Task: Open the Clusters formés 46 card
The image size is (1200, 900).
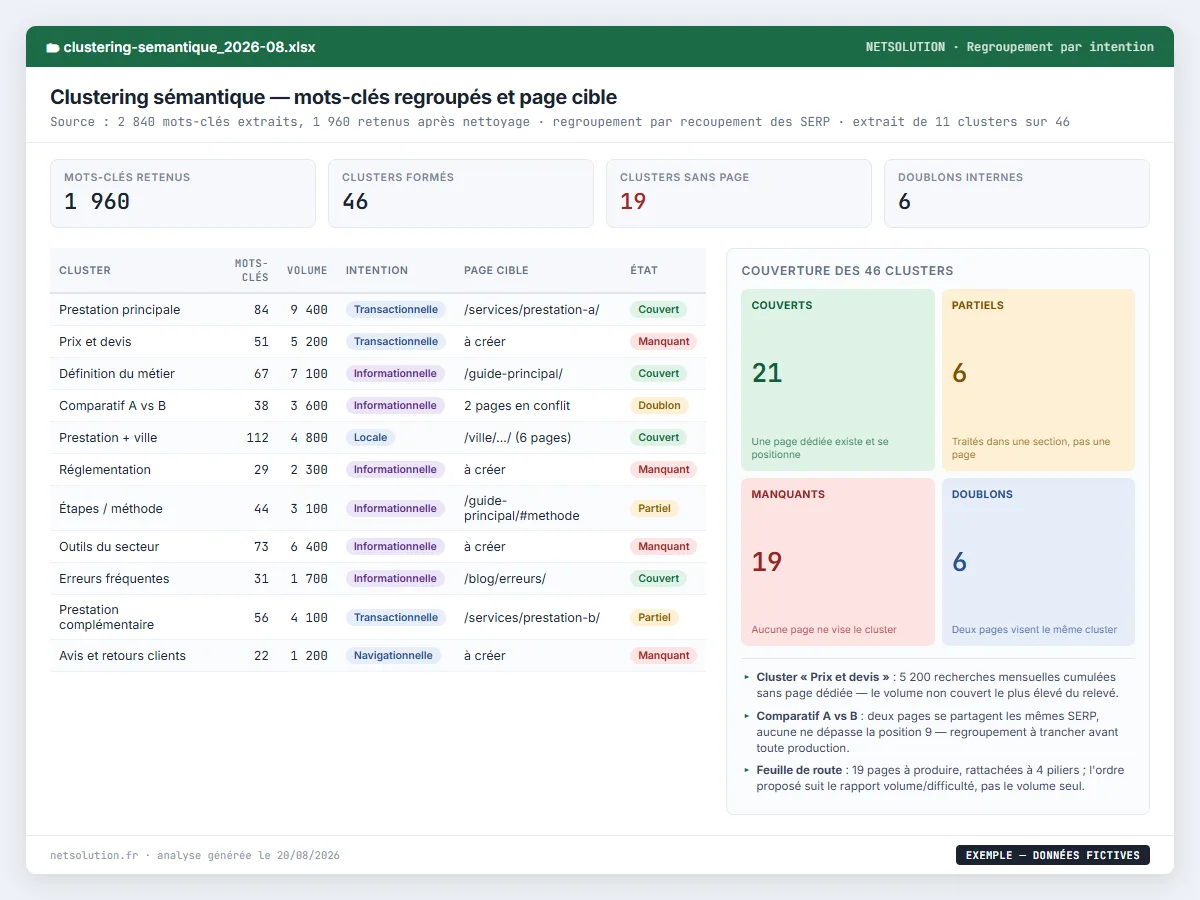Action: (x=461, y=194)
